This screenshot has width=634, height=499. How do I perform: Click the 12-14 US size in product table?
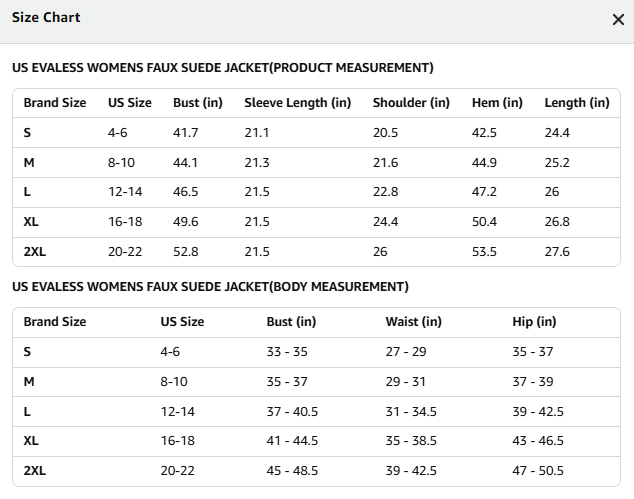(x=125, y=192)
